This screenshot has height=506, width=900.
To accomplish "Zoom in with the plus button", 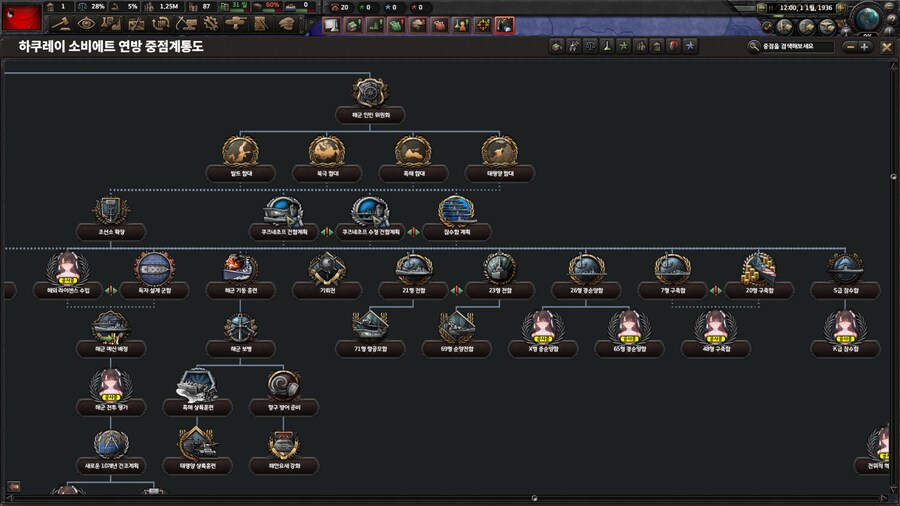I will (865, 47).
